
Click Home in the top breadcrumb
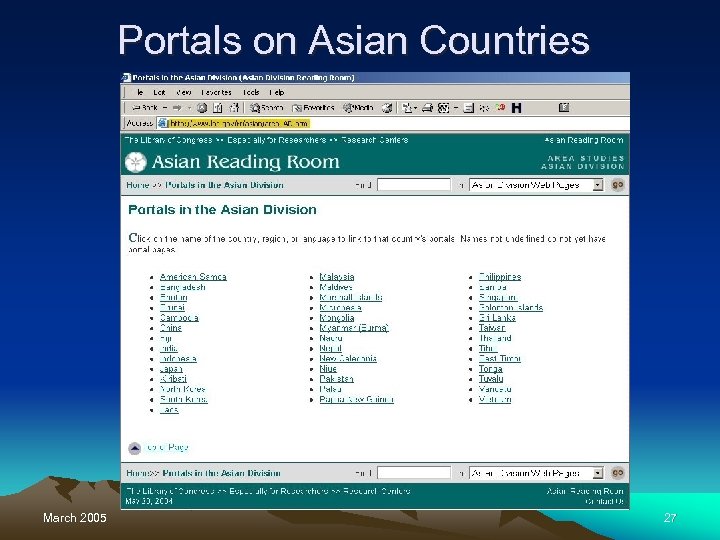[x=137, y=185]
